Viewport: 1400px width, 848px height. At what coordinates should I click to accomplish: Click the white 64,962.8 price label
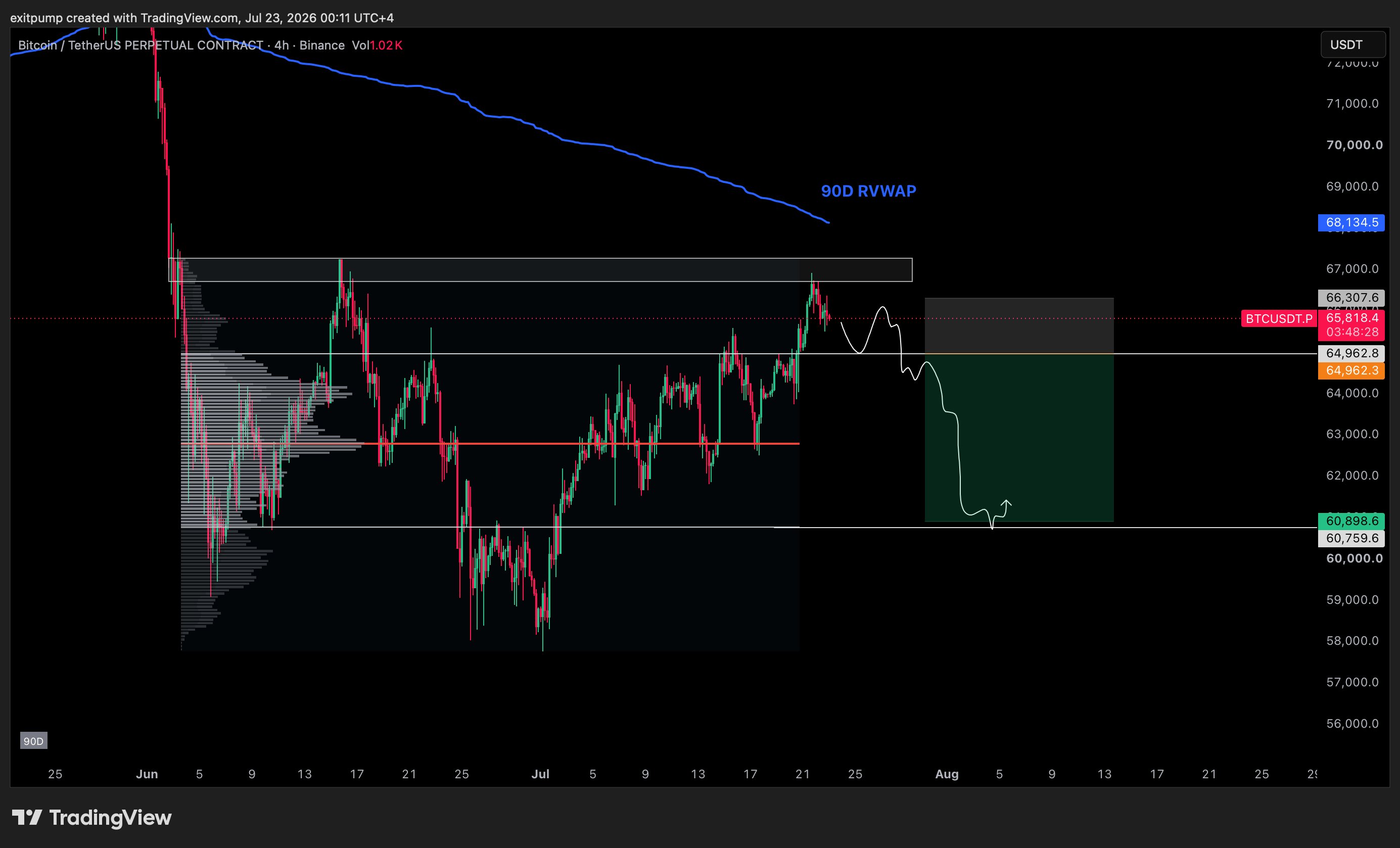[1351, 353]
